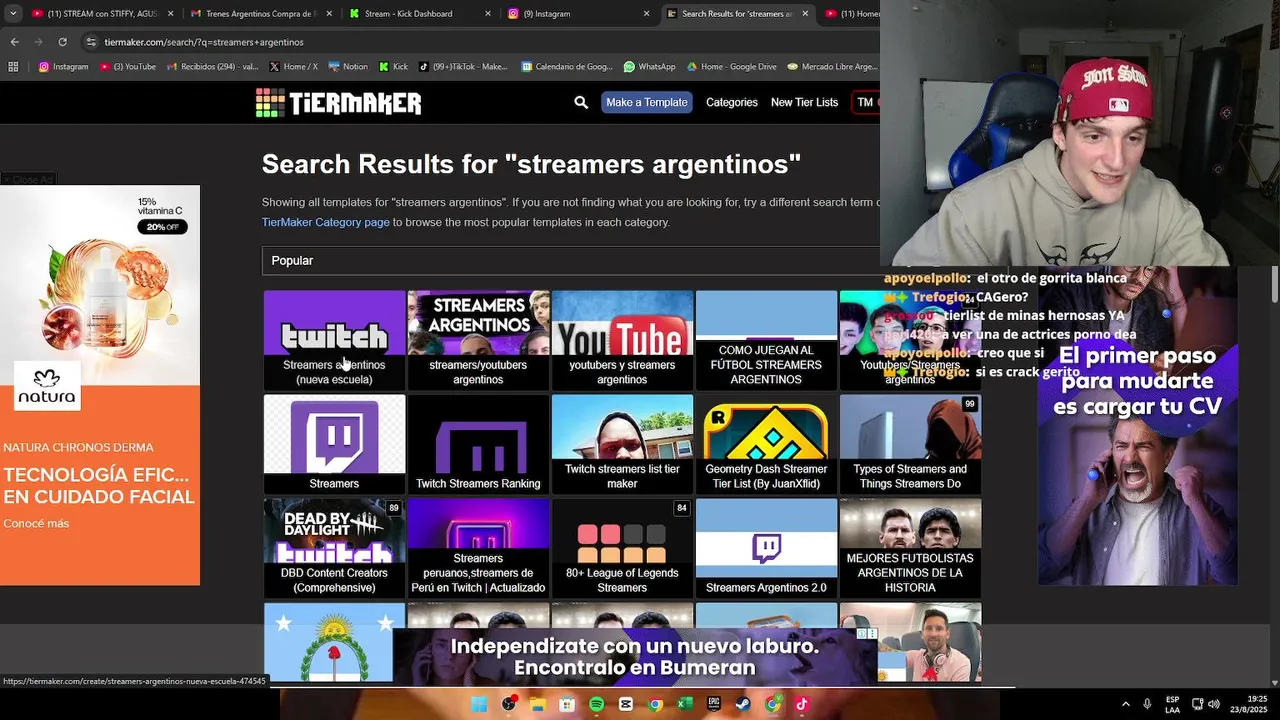Click the browser forward arrow
This screenshot has width=1280, height=720.
pyautogui.click(x=38, y=42)
